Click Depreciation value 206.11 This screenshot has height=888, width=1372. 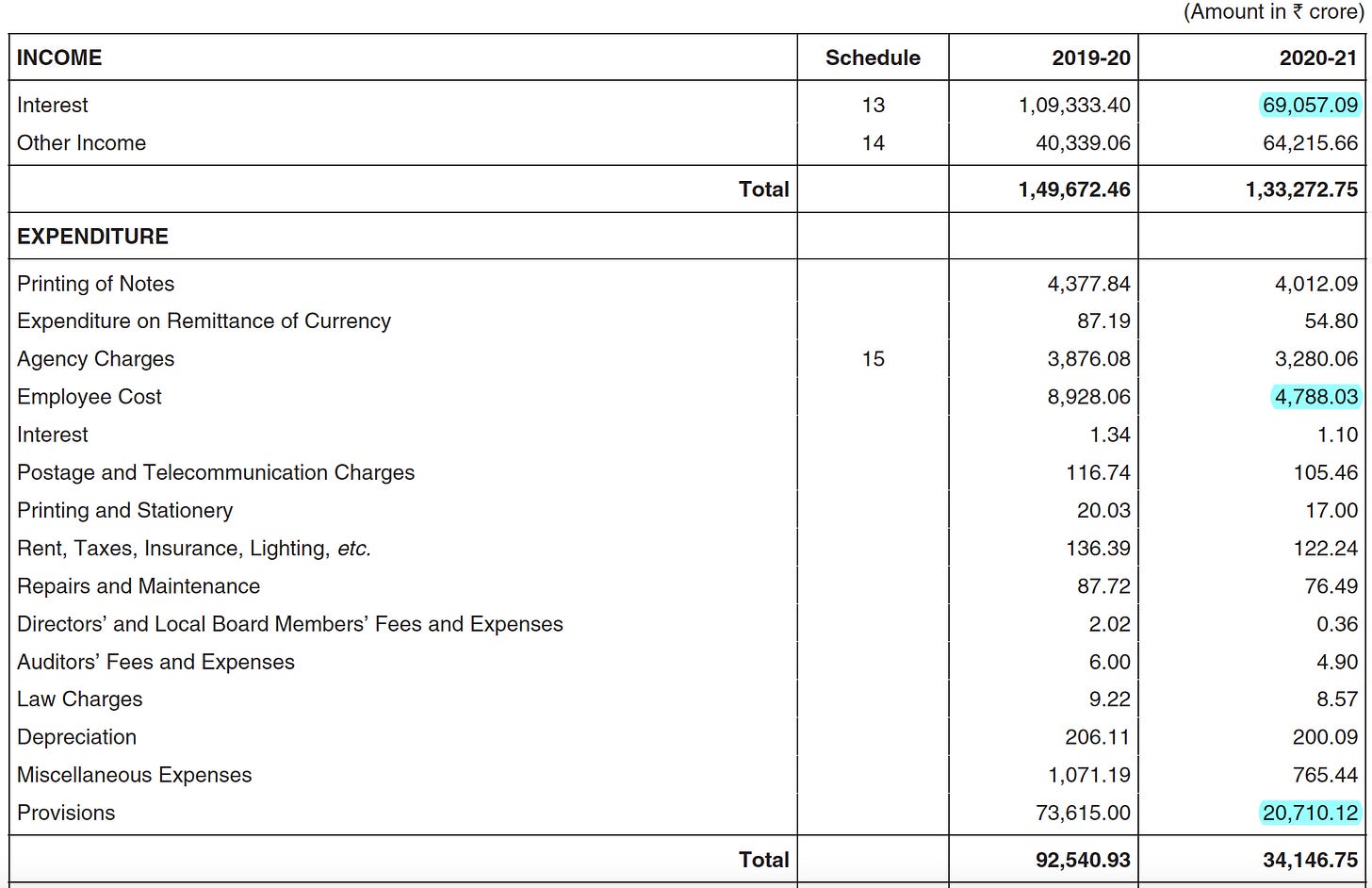(1098, 737)
